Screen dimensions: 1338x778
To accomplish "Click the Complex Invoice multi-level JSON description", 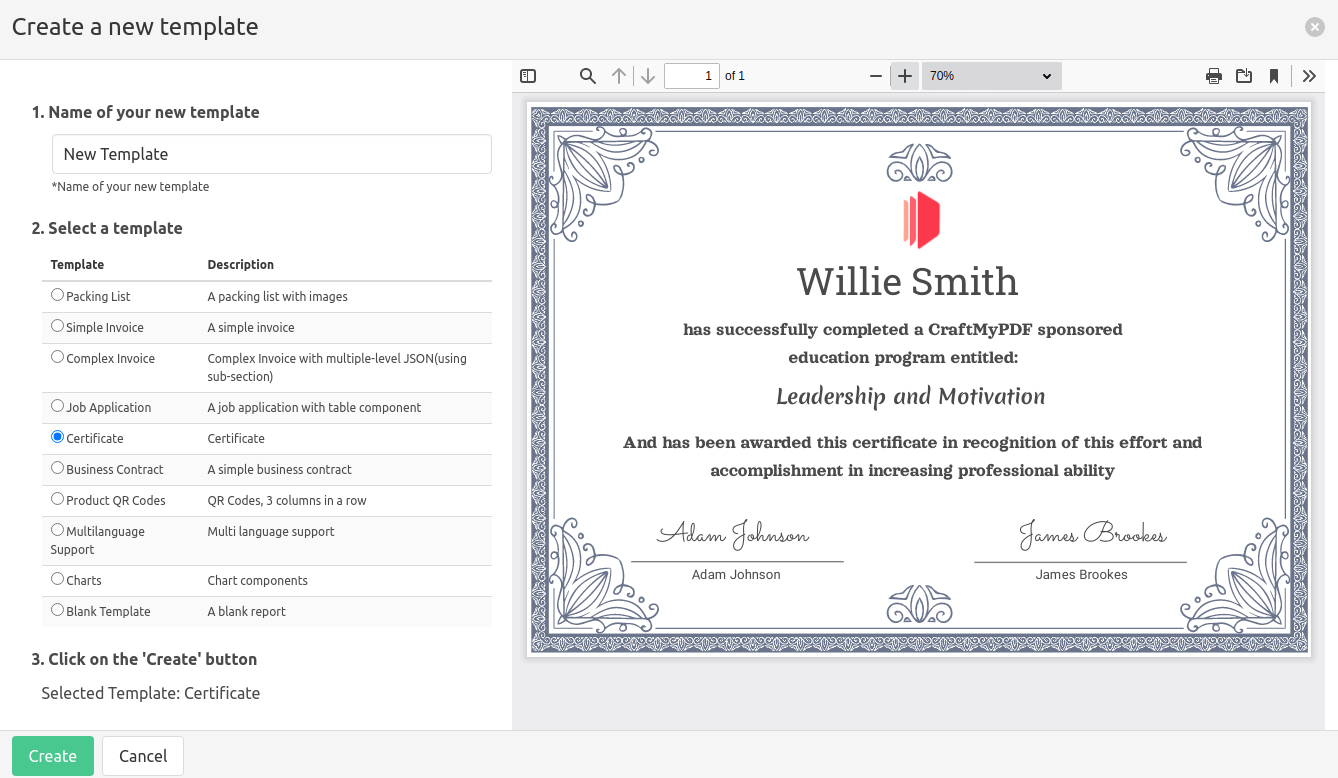I will pos(337,367).
